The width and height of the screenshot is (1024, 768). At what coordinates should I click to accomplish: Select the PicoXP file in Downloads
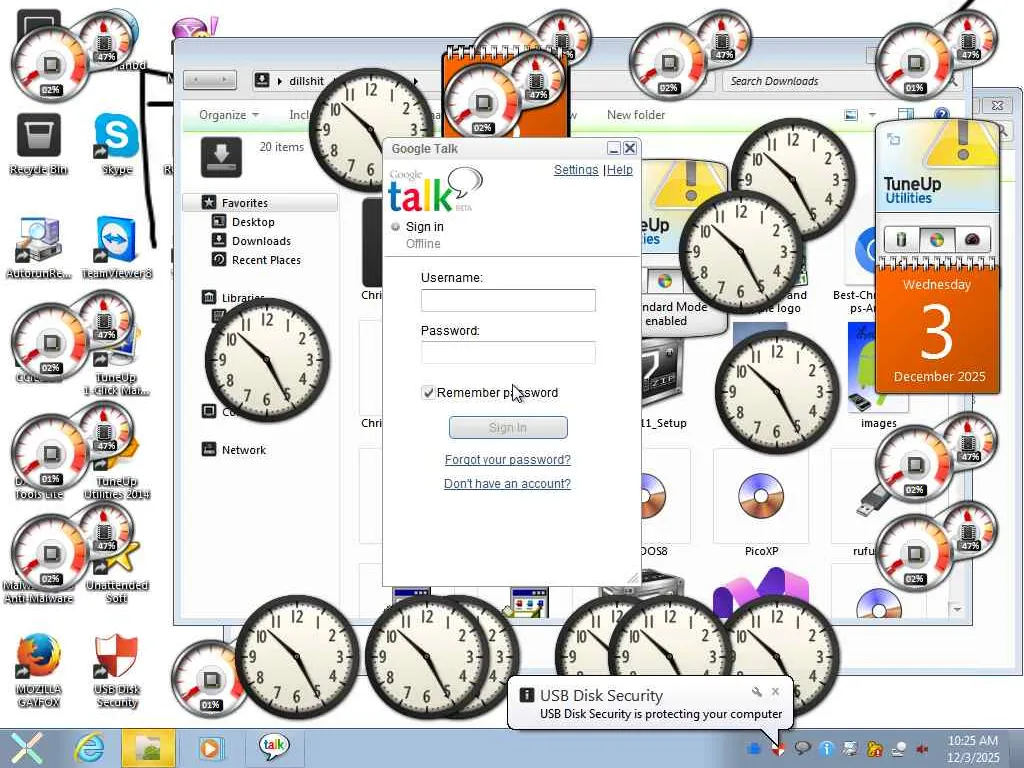click(x=761, y=504)
